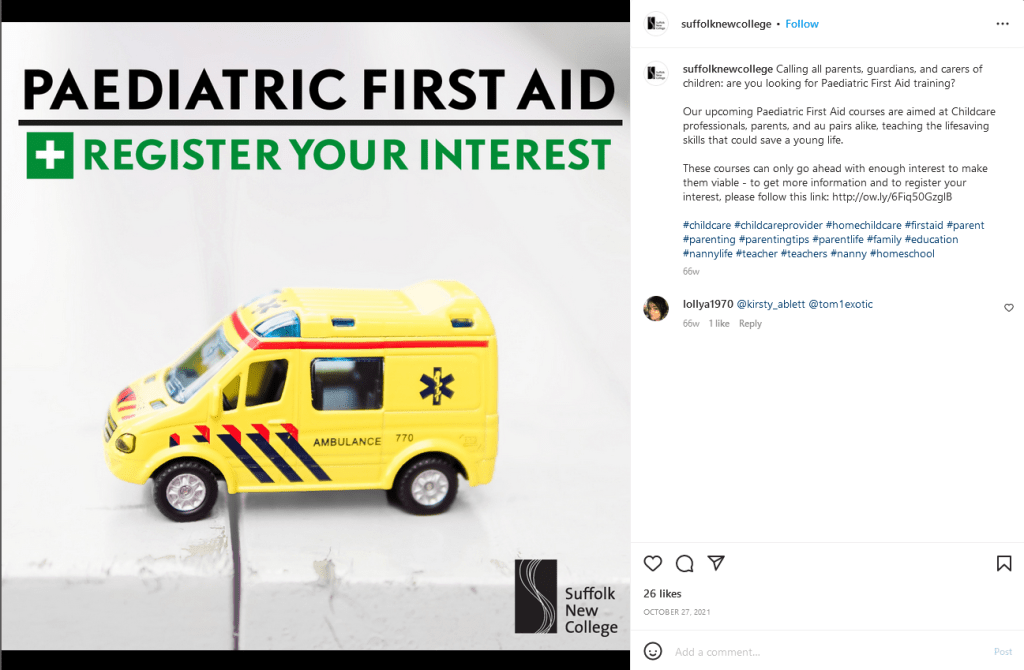Visit @tom1exotic mention
The image size is (1024, 670).
click(x=840, y=304)
